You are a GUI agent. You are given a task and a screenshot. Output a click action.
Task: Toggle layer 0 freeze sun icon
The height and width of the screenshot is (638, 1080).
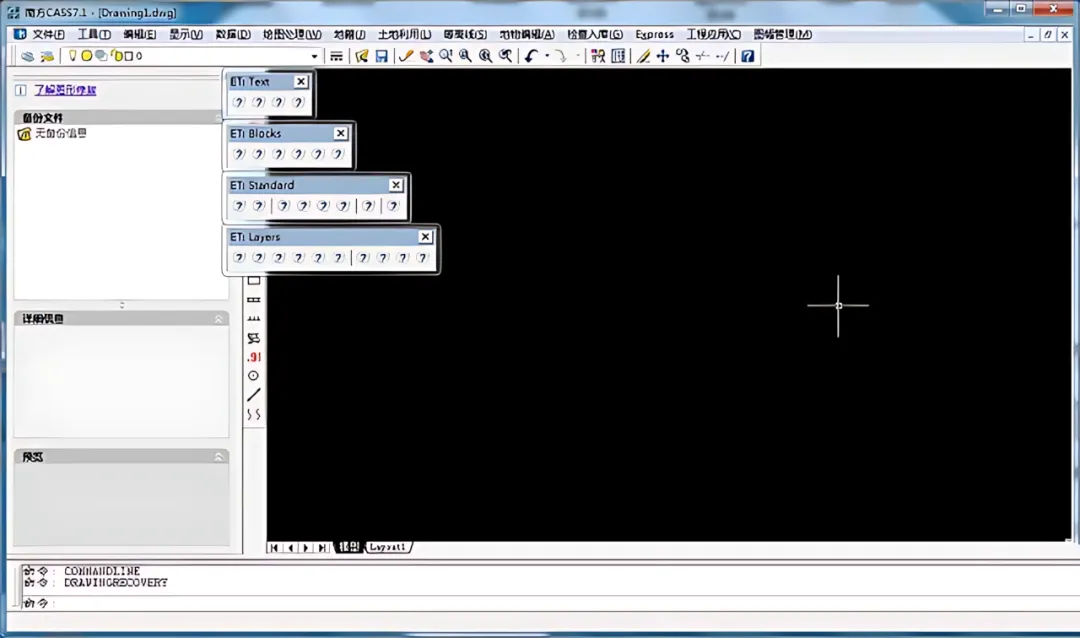87,56
